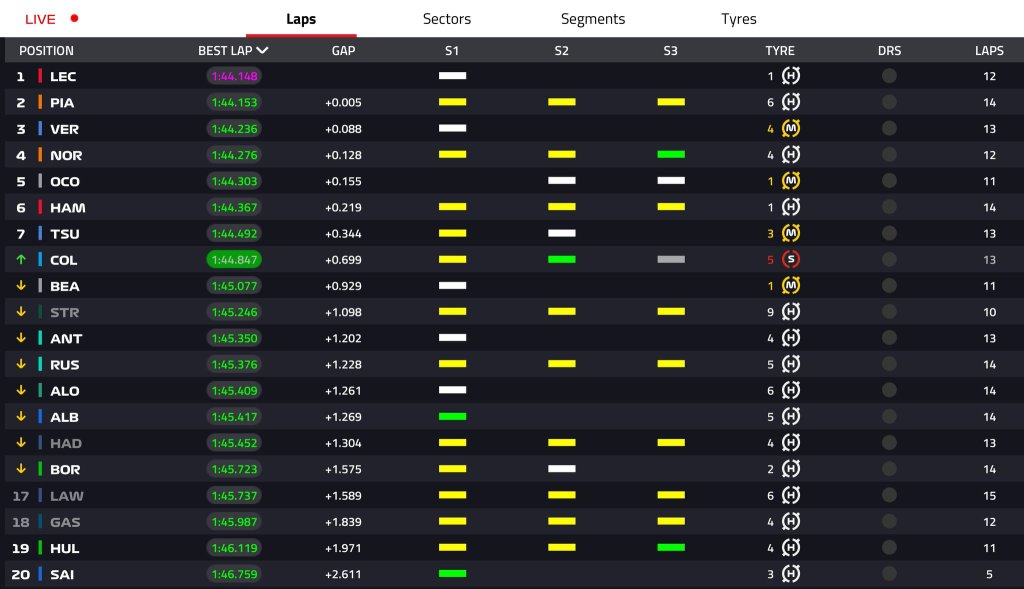1024x589 pixels.
Task: Toggle the DRS indicator for Hamilton
Action: pos(889,207)
